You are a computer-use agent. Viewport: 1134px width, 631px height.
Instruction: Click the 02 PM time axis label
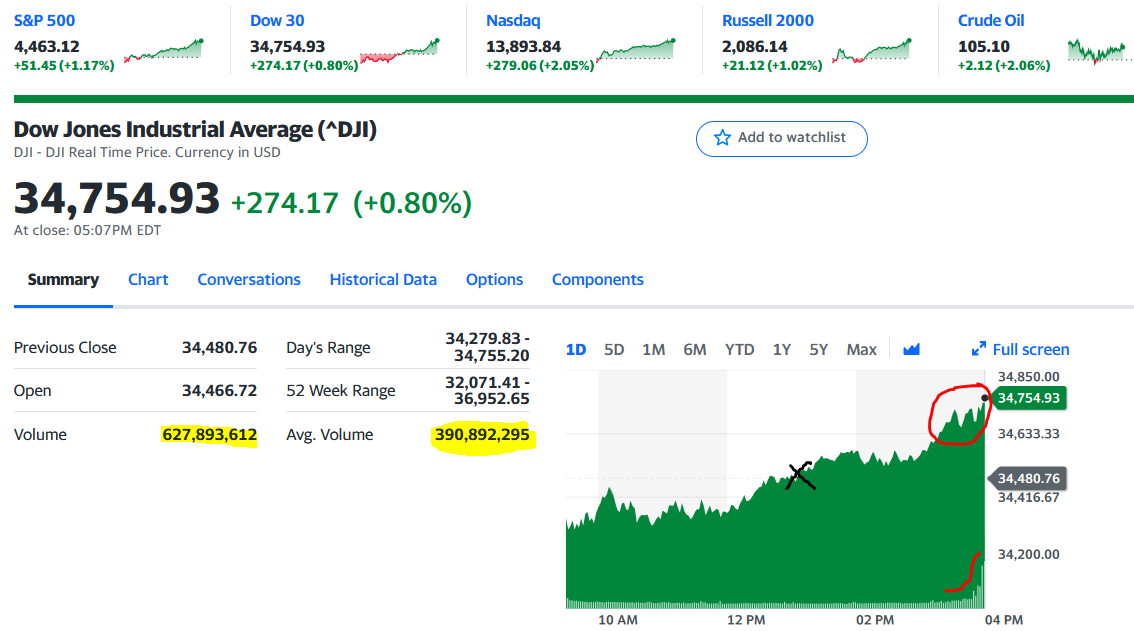[874, 620]
